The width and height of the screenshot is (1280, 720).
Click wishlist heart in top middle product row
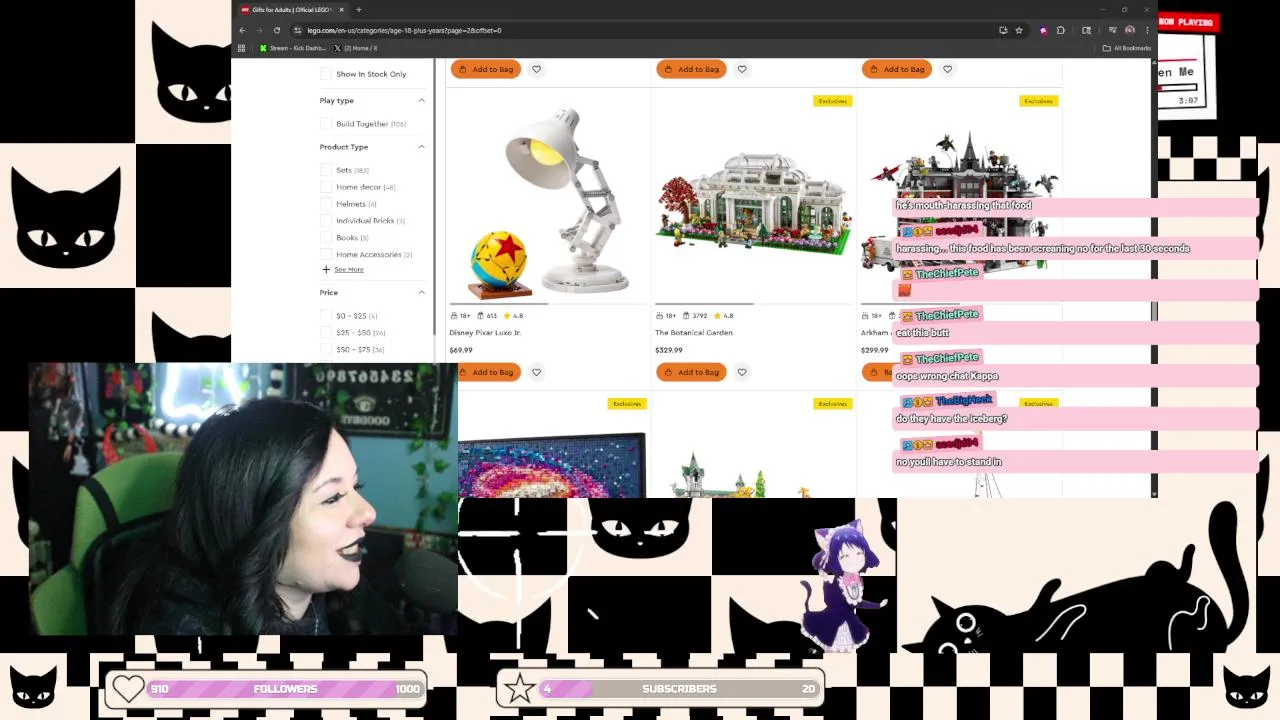point(742,69)
